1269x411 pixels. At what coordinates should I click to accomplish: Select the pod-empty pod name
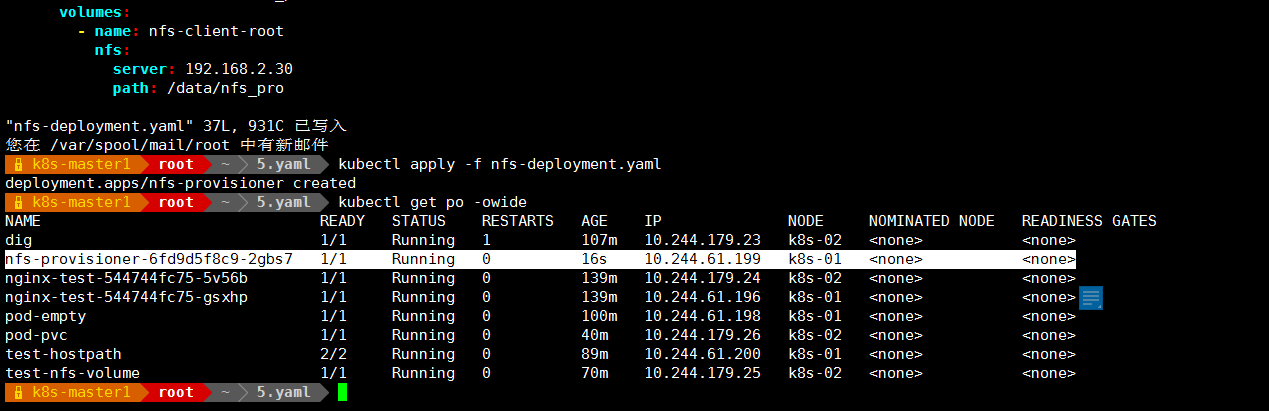pos(45,316)
